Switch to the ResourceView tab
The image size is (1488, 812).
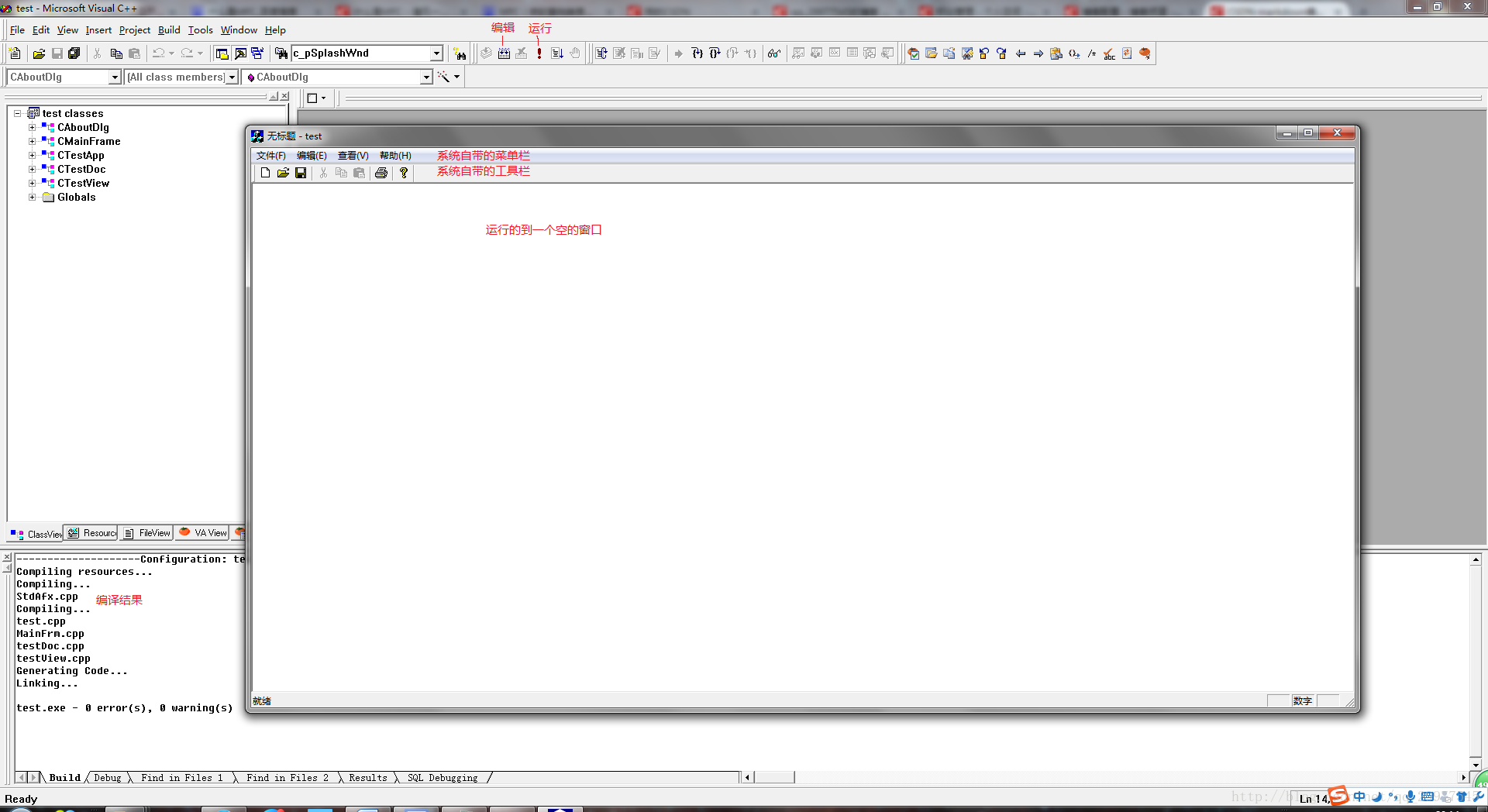(x=91, y=533)
